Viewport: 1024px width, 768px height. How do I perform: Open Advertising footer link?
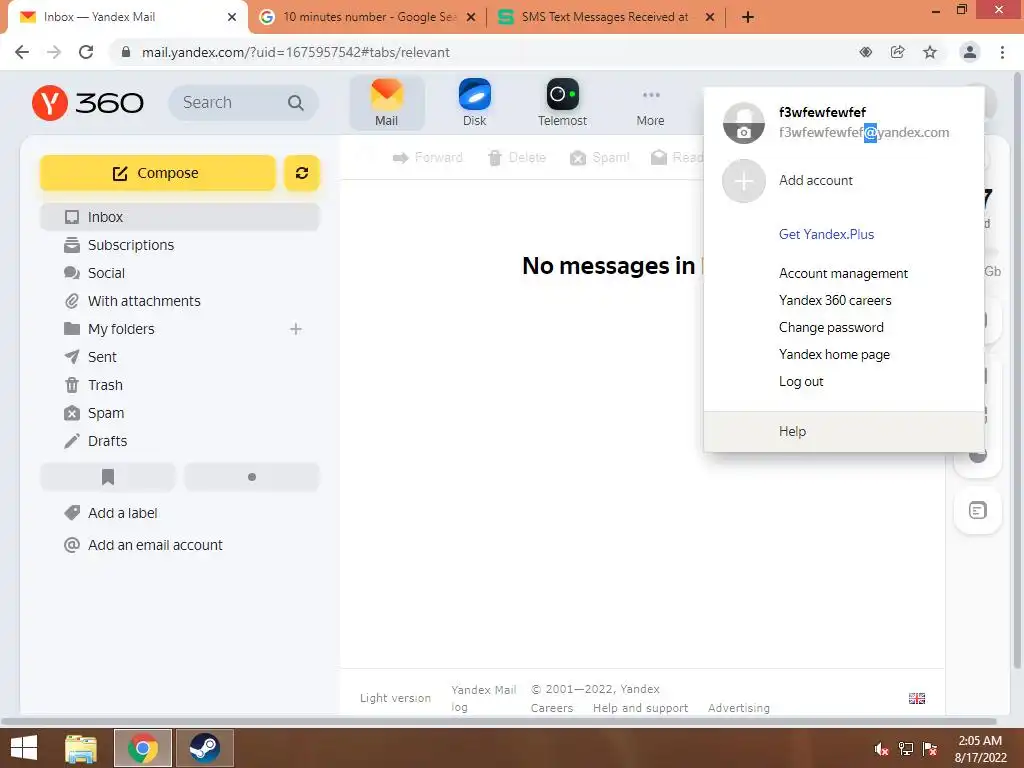point(739,708)
